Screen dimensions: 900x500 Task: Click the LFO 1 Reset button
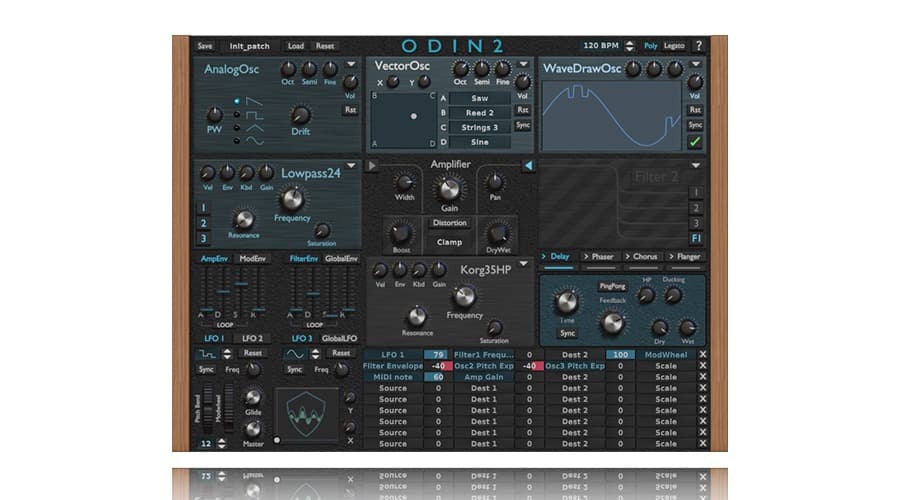point(253,354)
